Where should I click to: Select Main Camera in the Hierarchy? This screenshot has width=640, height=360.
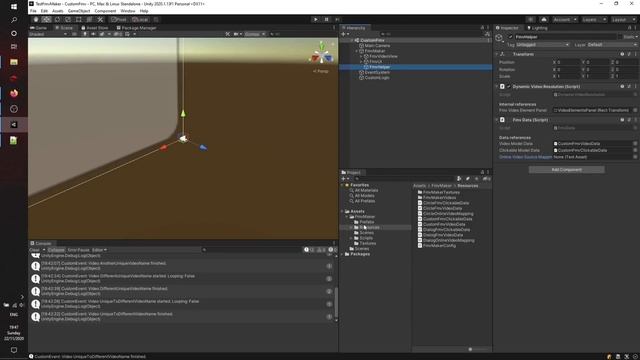tap(377, 46)
